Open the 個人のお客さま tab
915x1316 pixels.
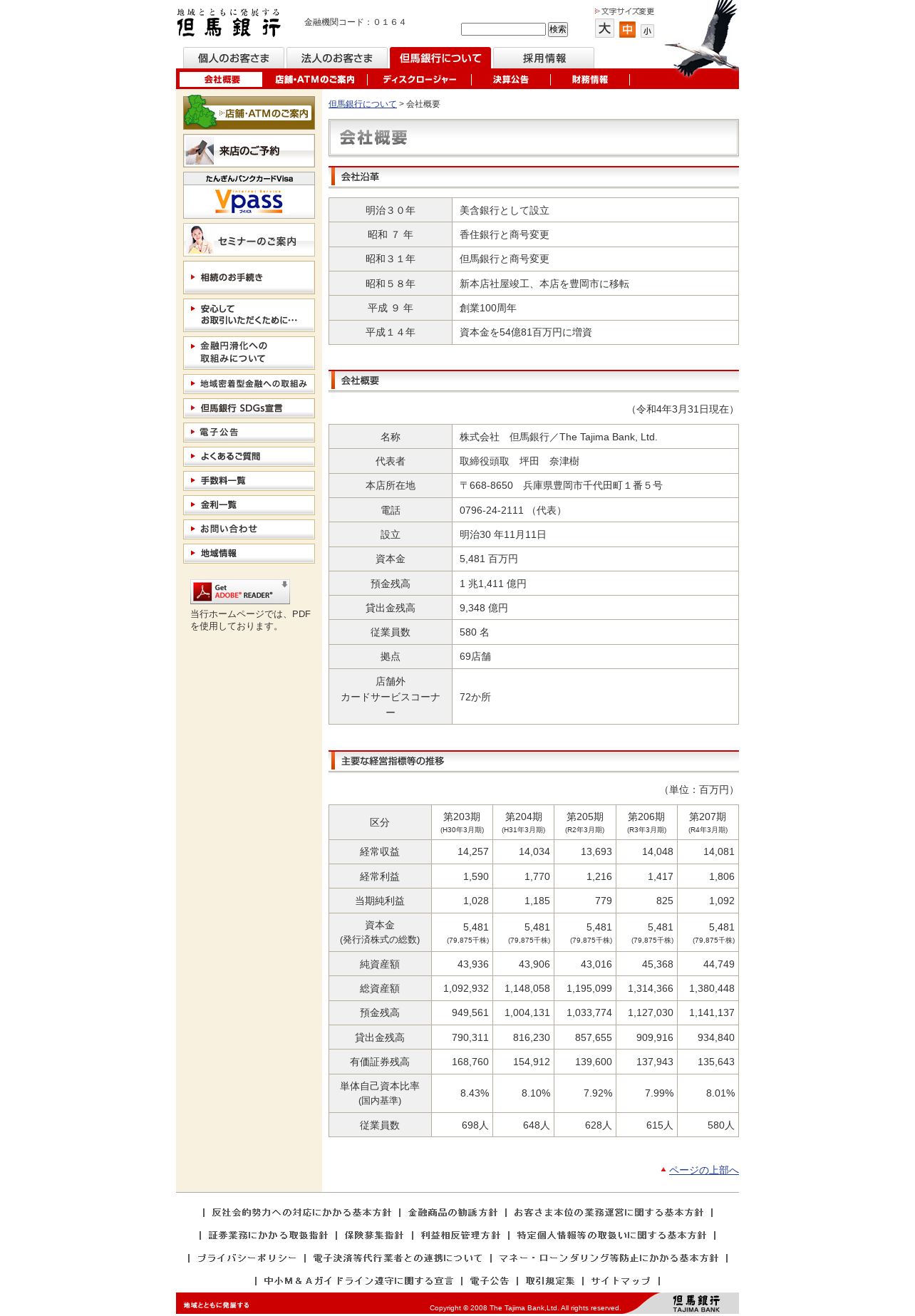[234, 58]
